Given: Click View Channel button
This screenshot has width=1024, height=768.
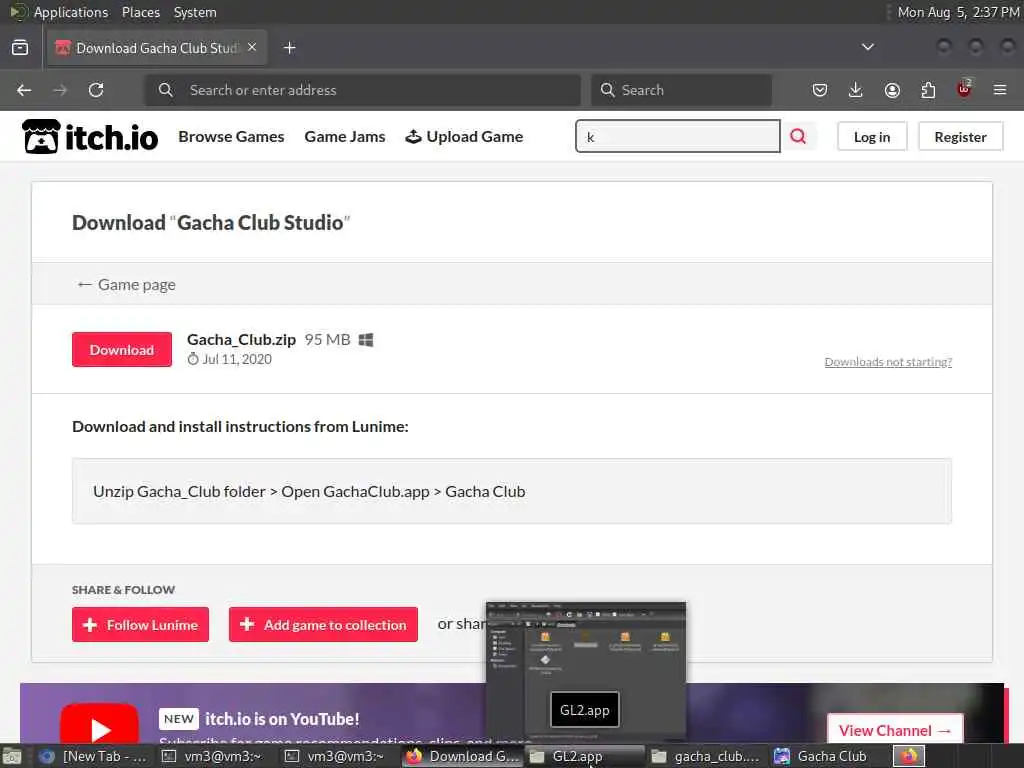Looking at the screenshot, I should [895, 729].
